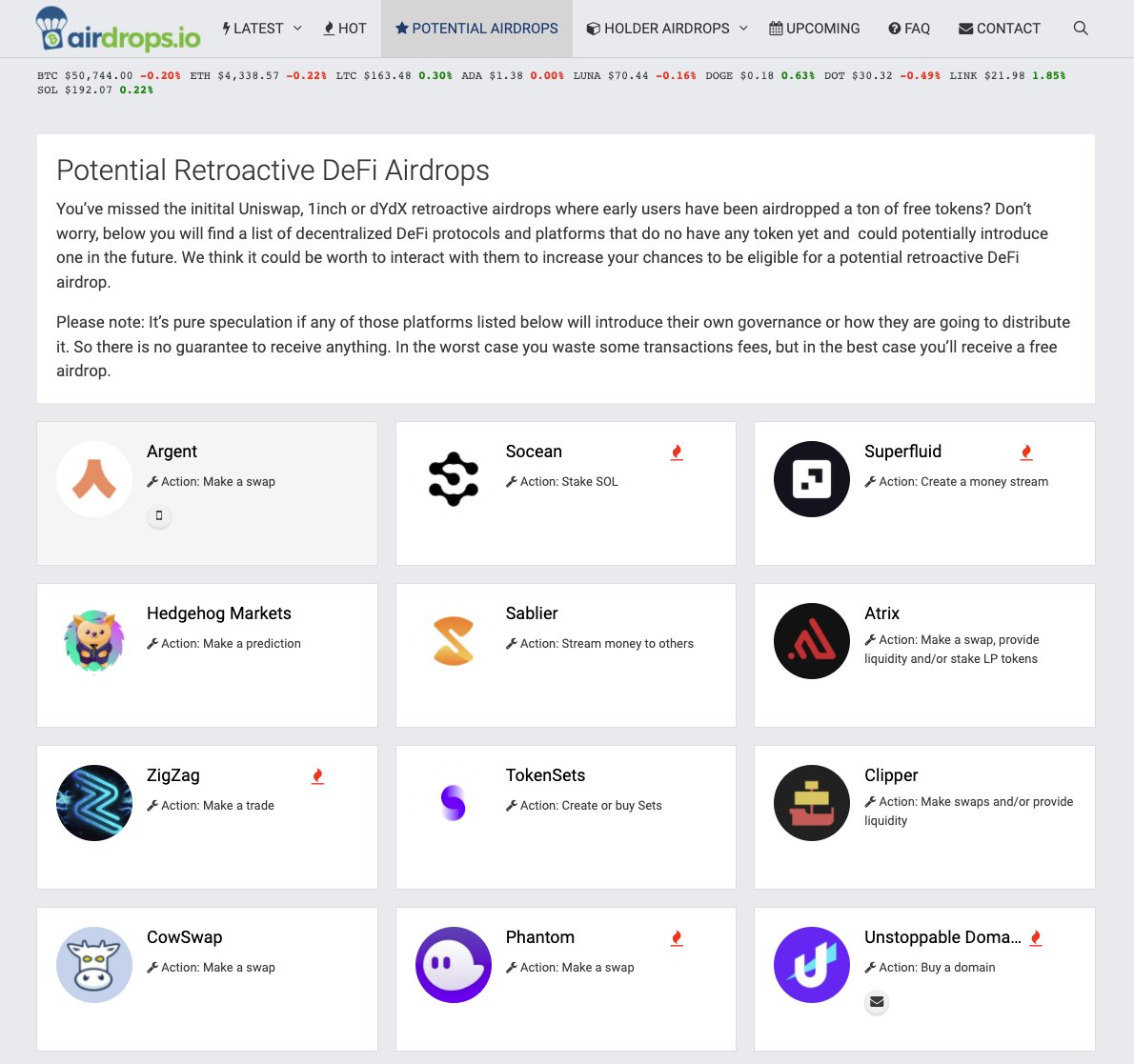Click 'Action: Make a prediction' text
1134x1064 pixels.
coord(224,643)
